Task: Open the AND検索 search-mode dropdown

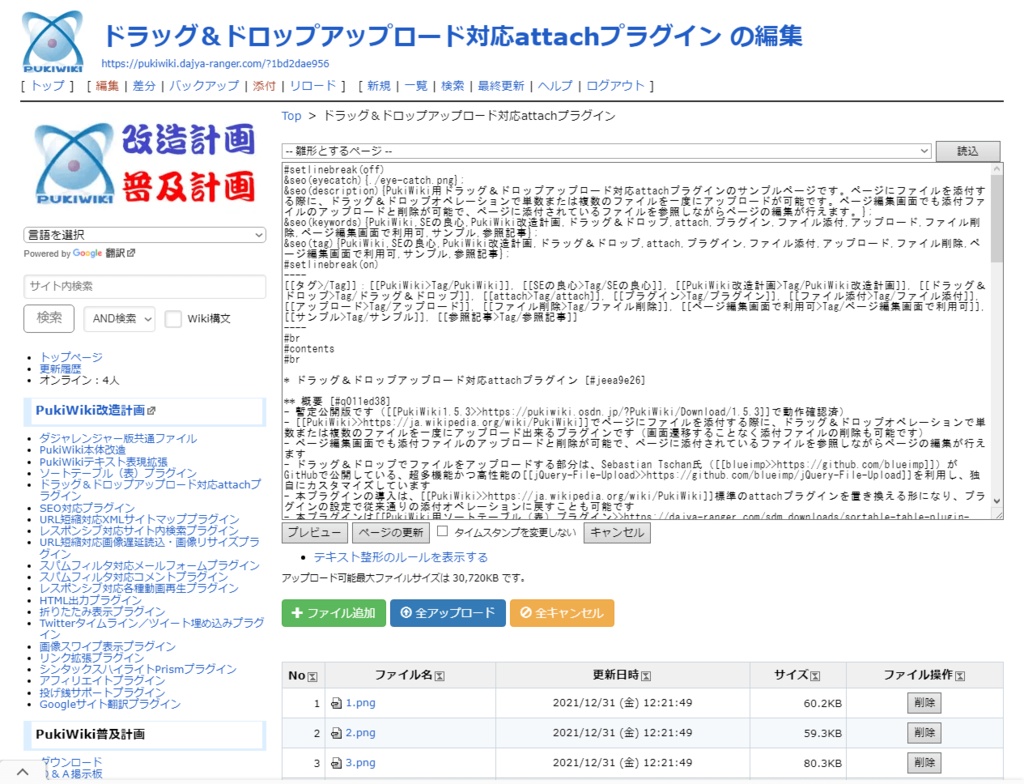Action: pos(120,318)
